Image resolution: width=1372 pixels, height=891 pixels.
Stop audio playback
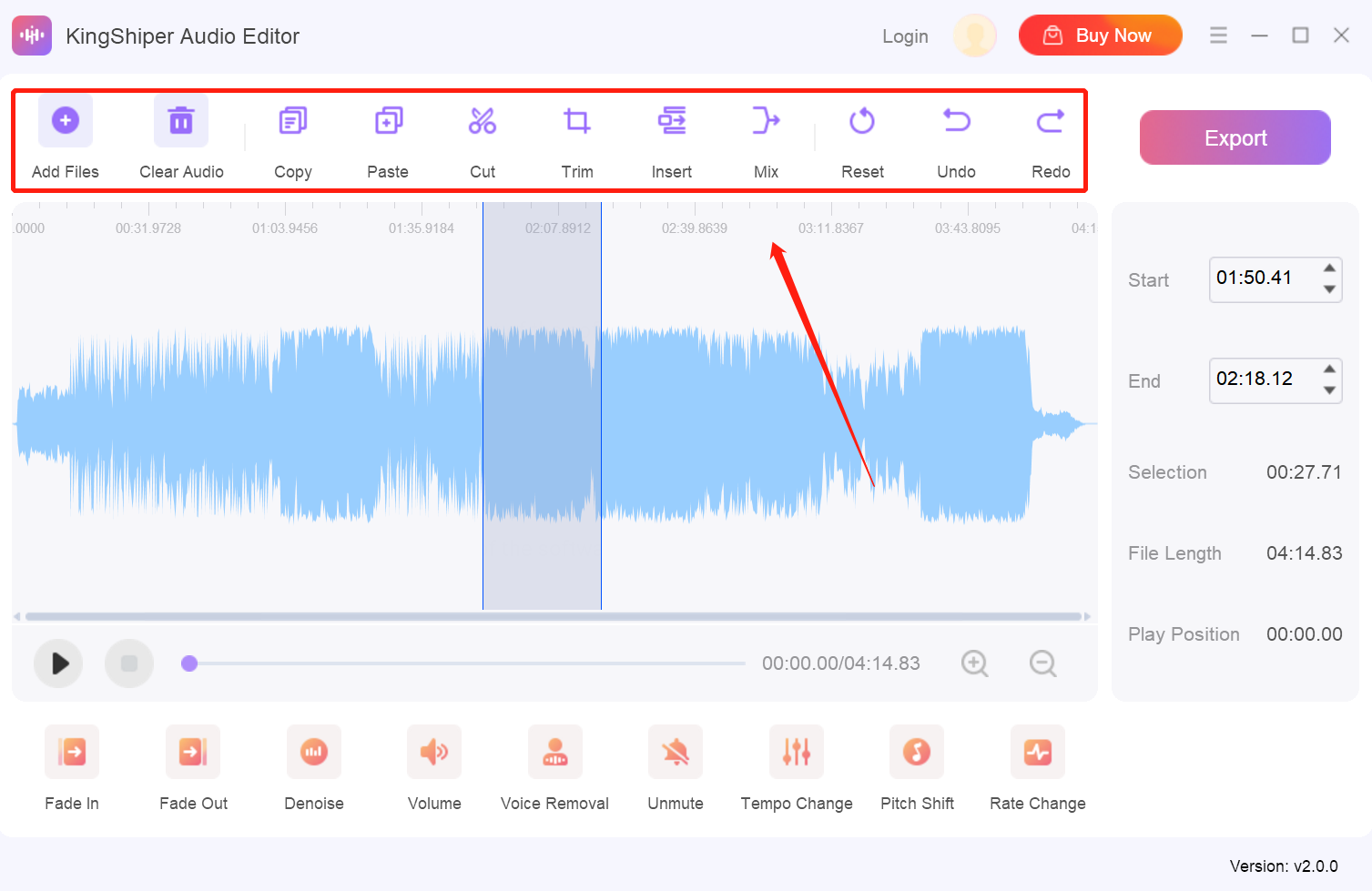pos(129,663)
